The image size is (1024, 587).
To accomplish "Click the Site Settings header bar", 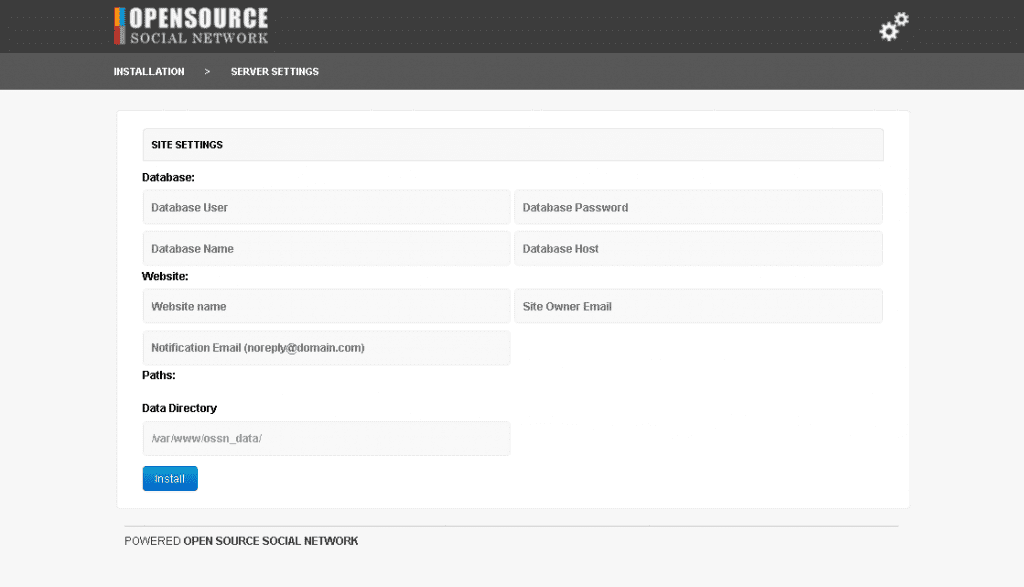I will 513,145.
